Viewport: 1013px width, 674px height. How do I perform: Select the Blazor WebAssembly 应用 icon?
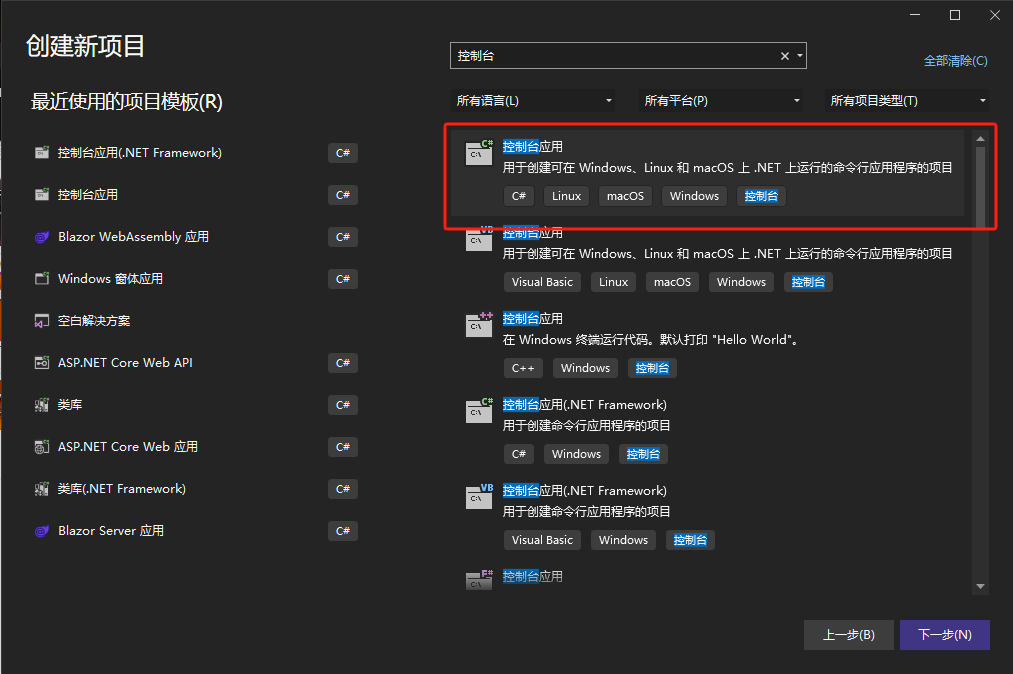pos(41,237)
